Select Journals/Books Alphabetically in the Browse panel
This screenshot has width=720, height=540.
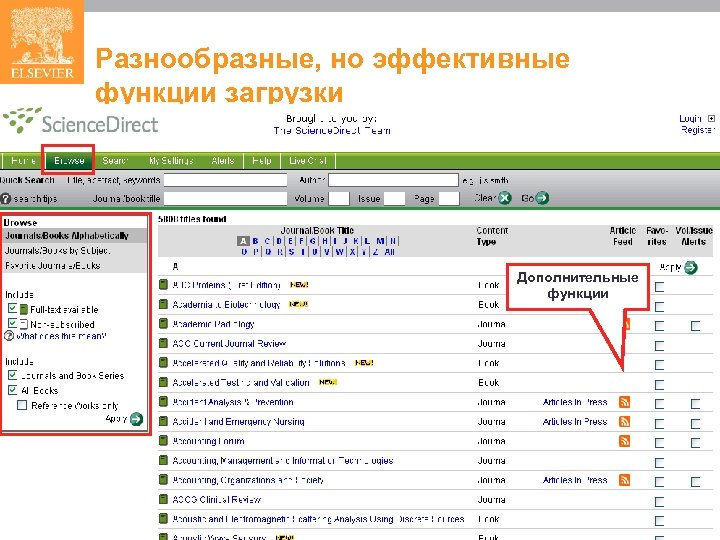tap(67, 236)
